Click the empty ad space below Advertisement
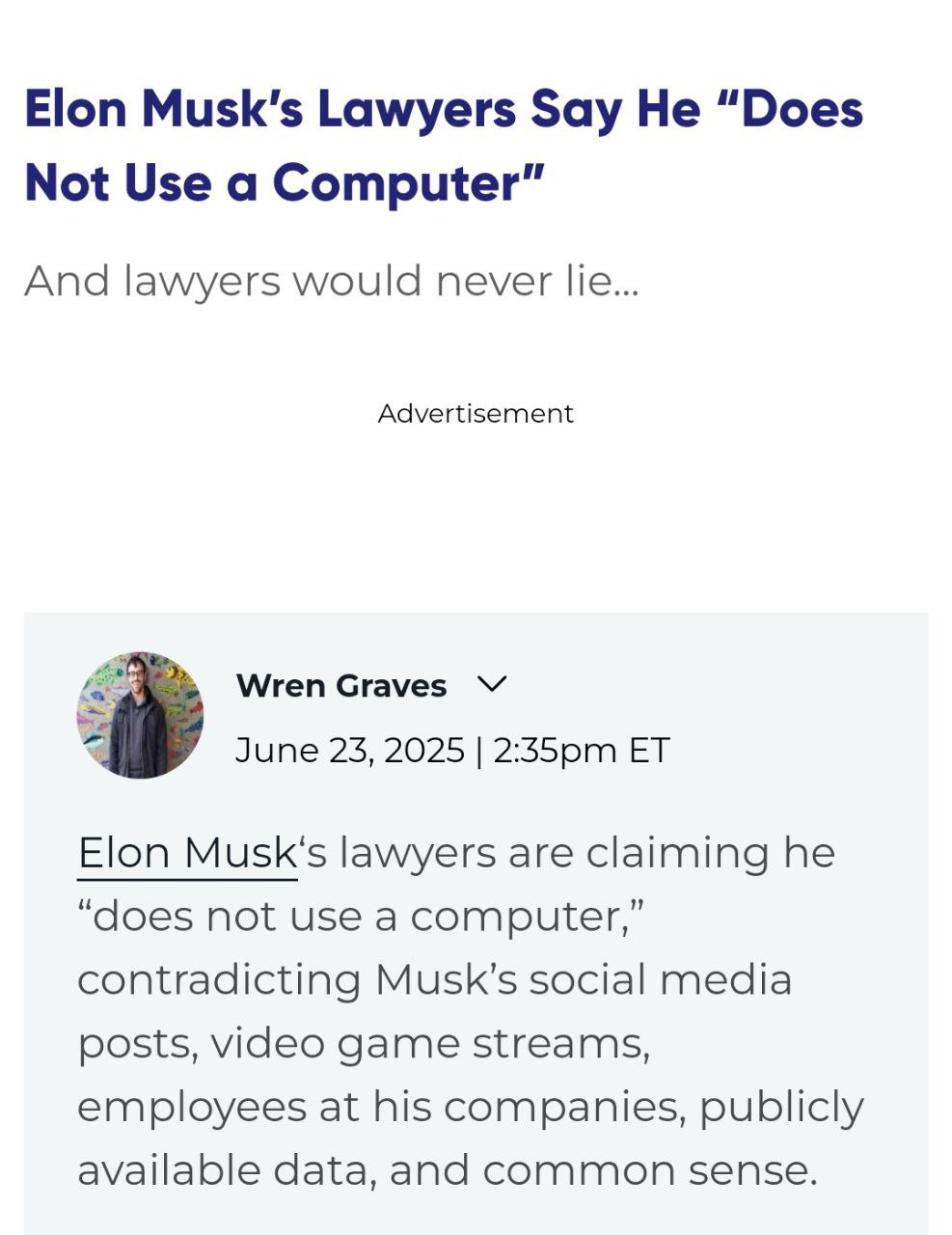This screenshot has width=952, height=1235. (476, 511)
